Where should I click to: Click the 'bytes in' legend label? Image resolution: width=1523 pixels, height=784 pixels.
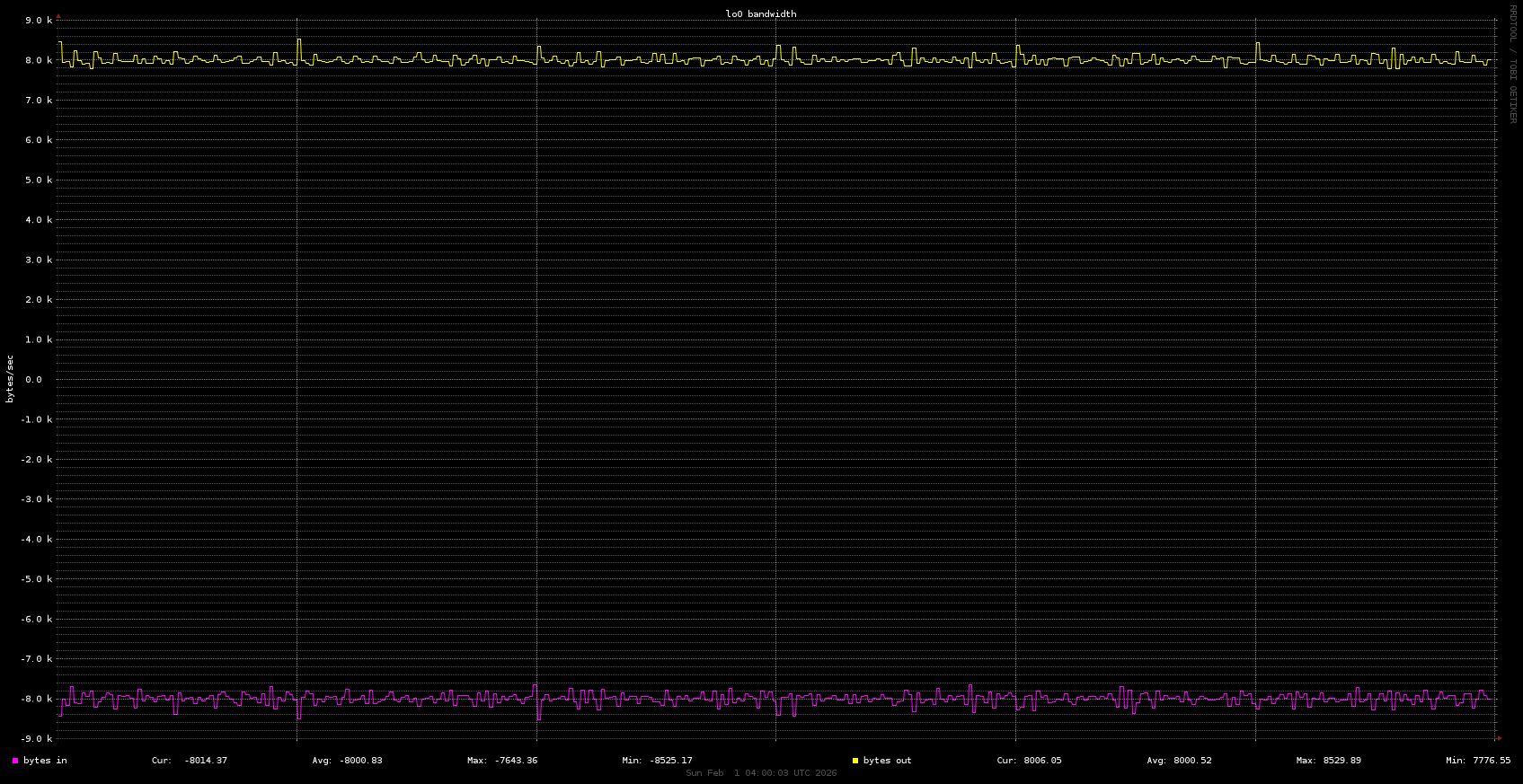[x=45, y=761]
